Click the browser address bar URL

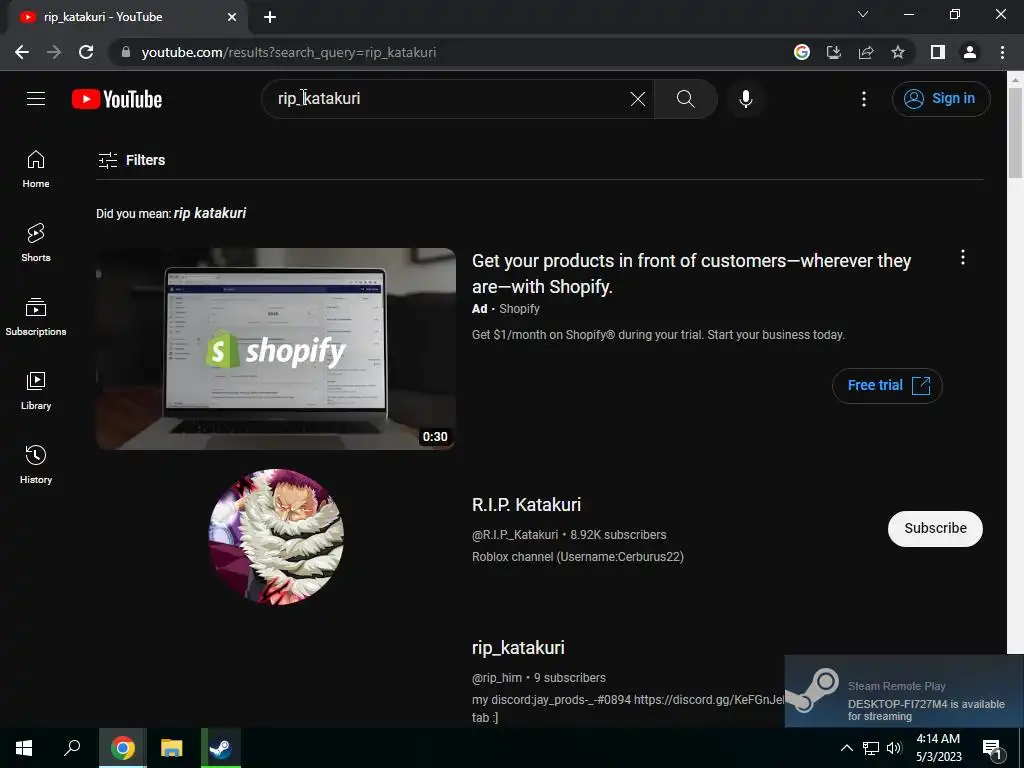click(x=289, y=52)
